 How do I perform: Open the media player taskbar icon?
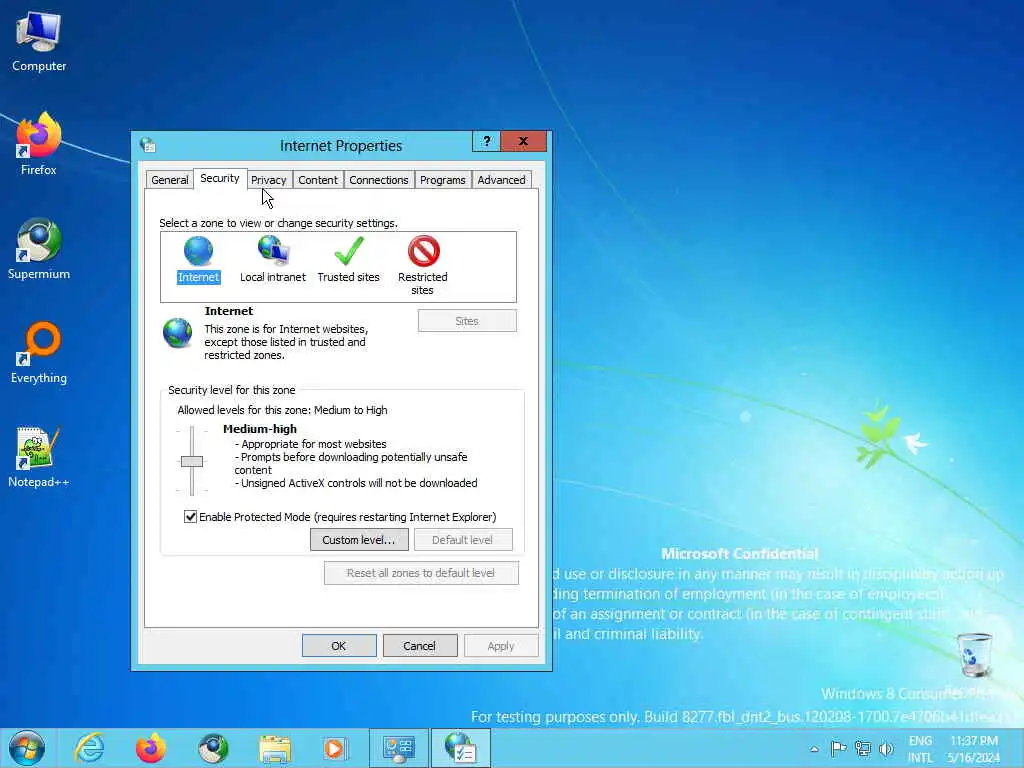[336, 748]
